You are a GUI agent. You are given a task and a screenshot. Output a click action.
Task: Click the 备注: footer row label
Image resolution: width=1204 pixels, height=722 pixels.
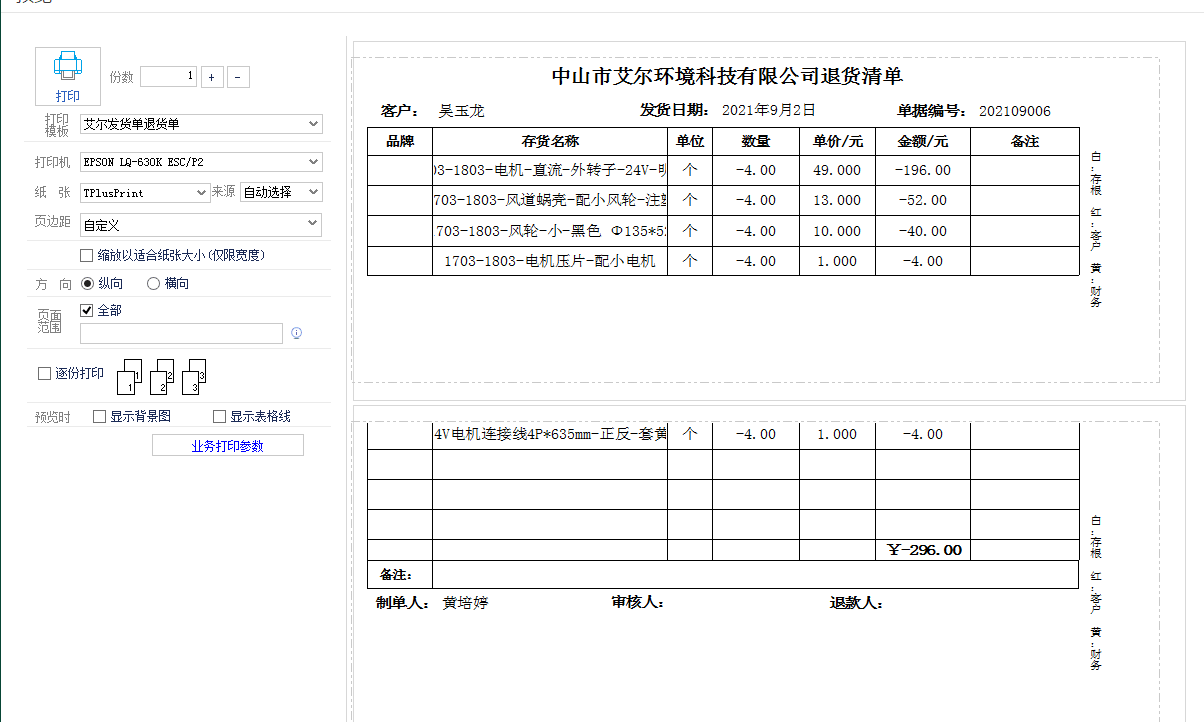(396, 575)
